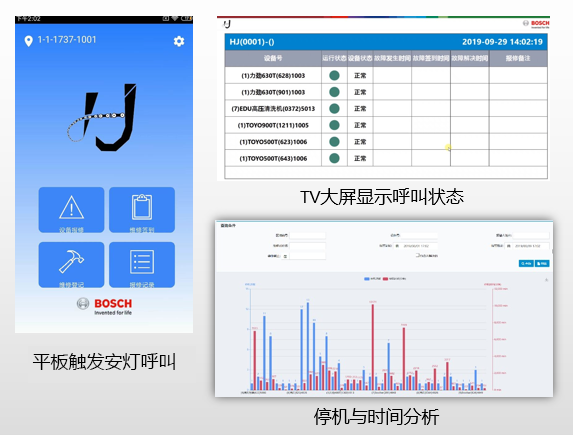This screenshot has width=573, height=435.
Task: Click the HJ logo on the tablet home screen
Action: [x=102, y=117]
